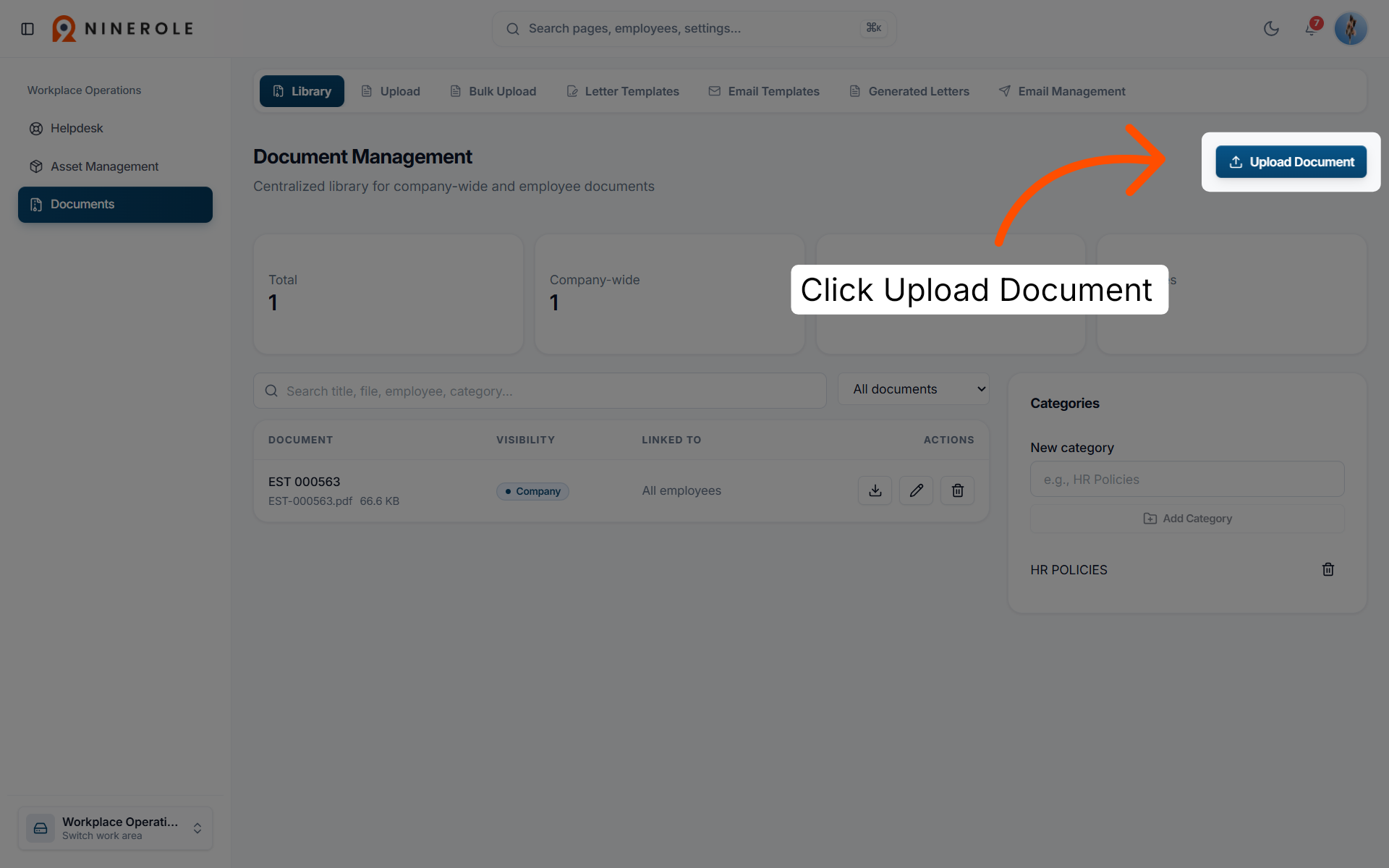Click the New category input field
The height and width of the screenshot is (868, 1389).
1187,479
